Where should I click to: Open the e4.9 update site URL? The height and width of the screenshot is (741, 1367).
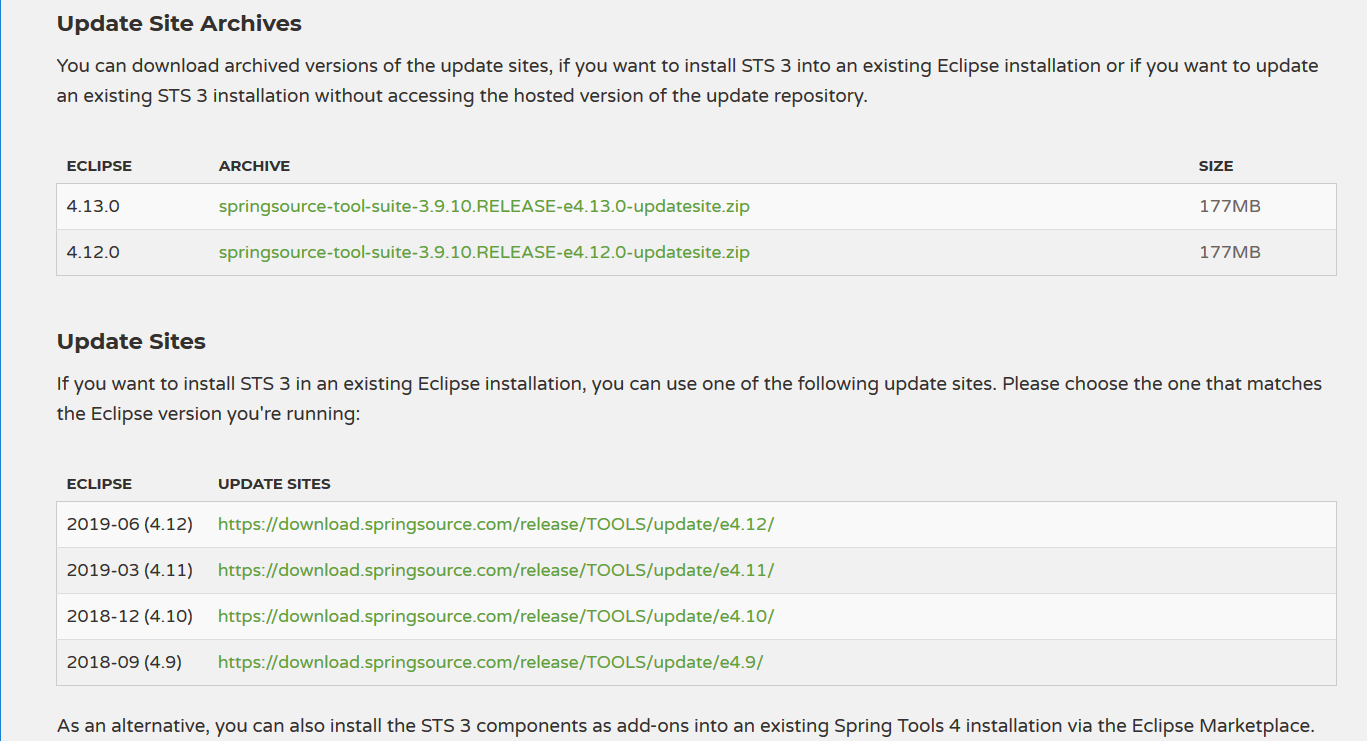tap(490, 662)
